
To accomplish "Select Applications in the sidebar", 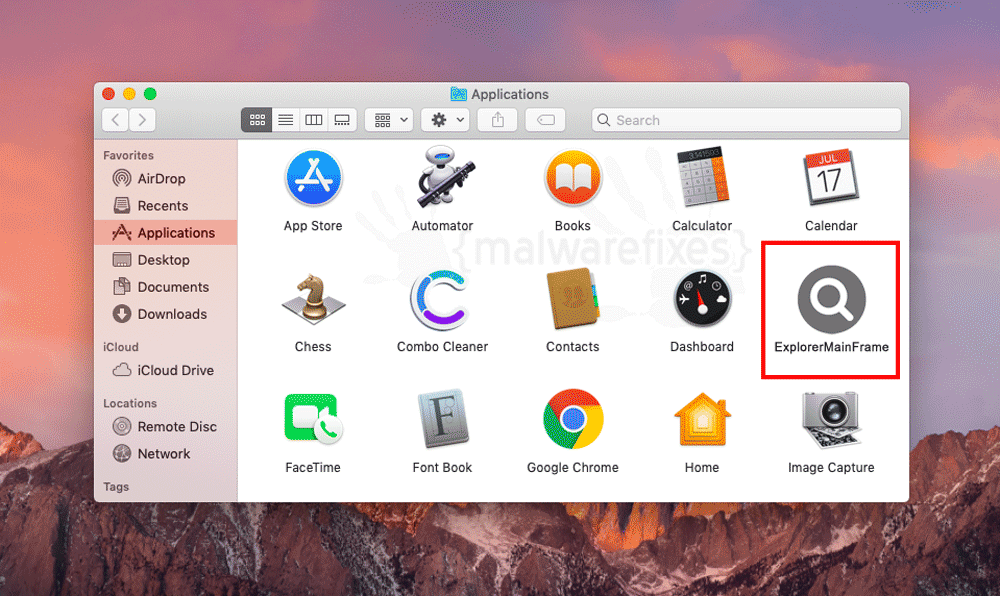I will tap(166, 233).
